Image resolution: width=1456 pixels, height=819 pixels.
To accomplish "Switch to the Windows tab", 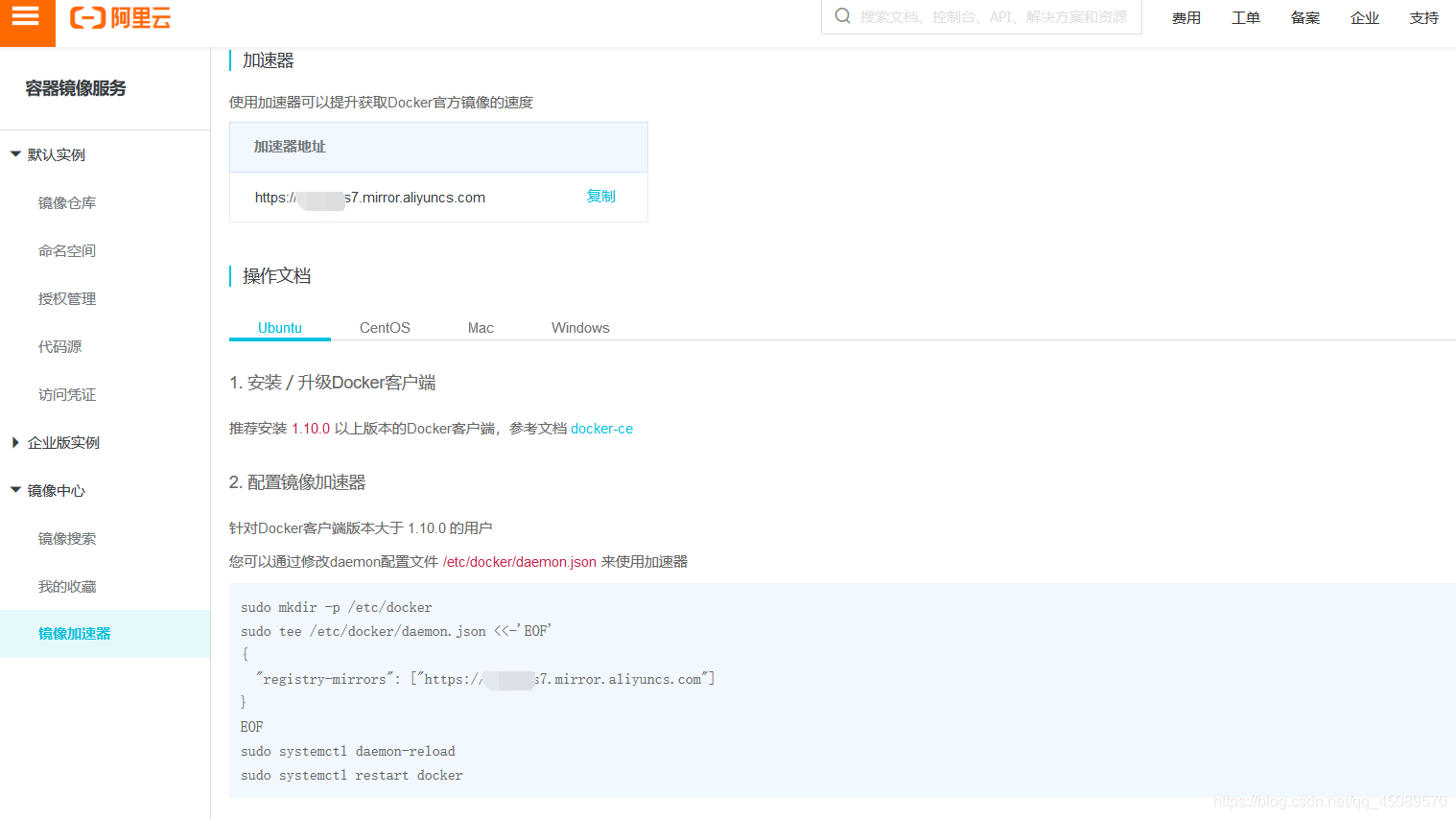I will click(580, 328).
